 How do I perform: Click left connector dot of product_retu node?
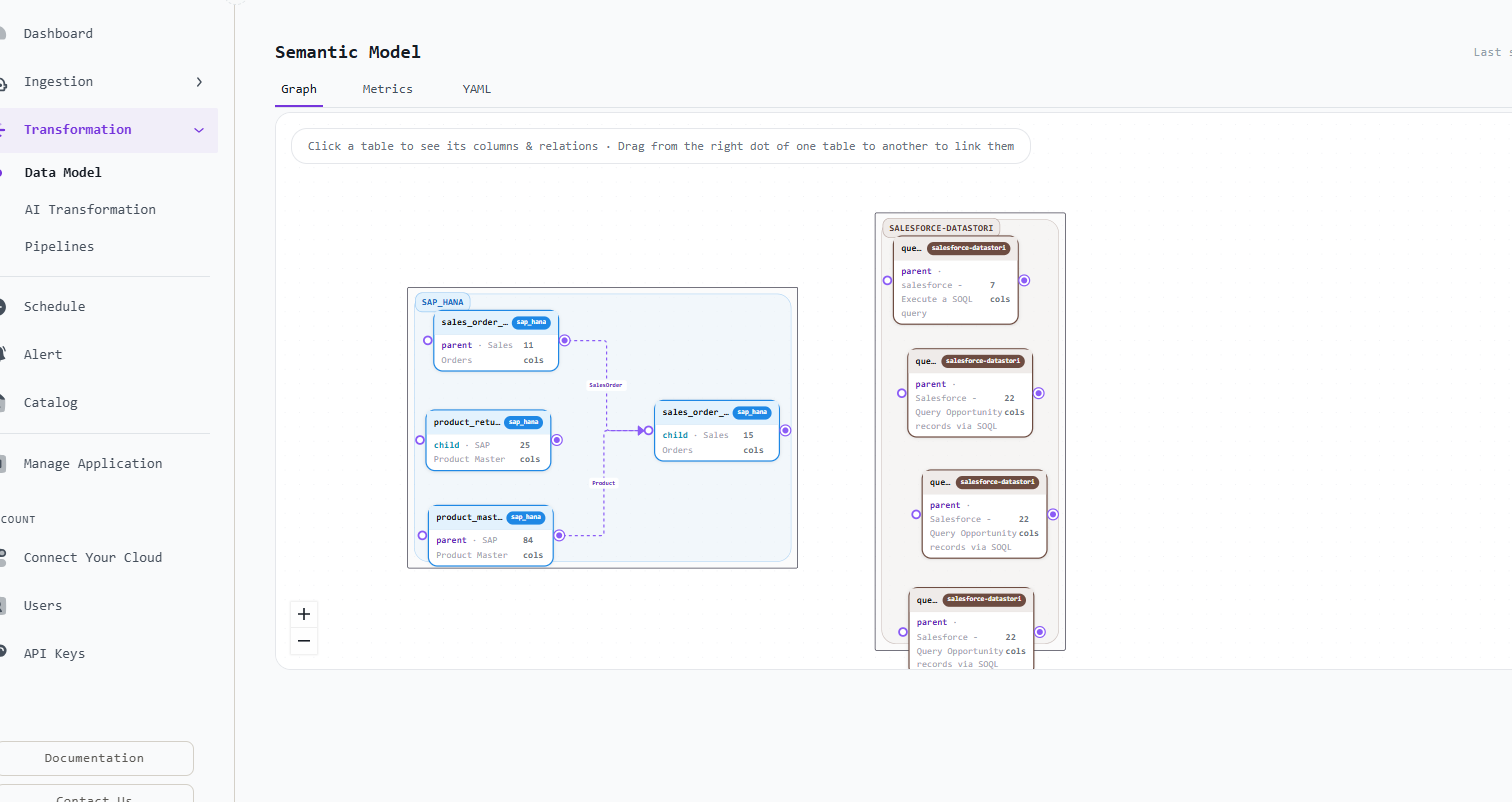pos(420,440)
